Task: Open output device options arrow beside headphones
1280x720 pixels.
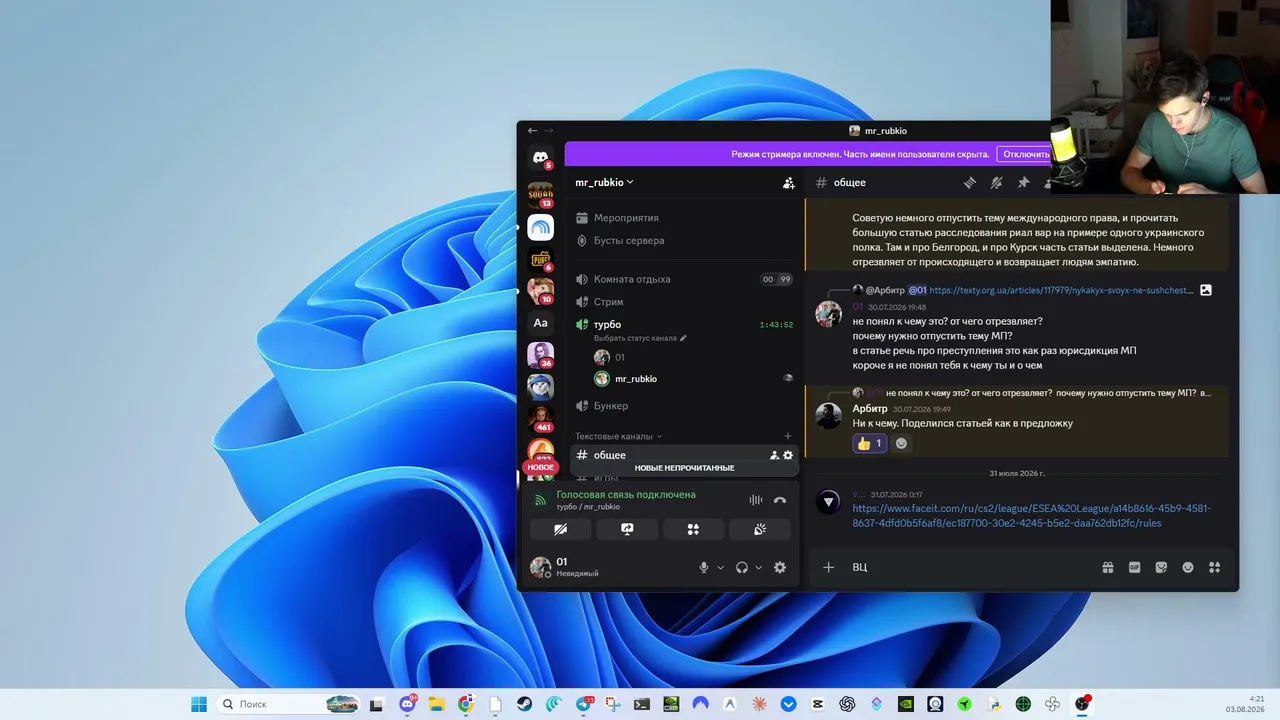Action: click(x=759, y=567)
